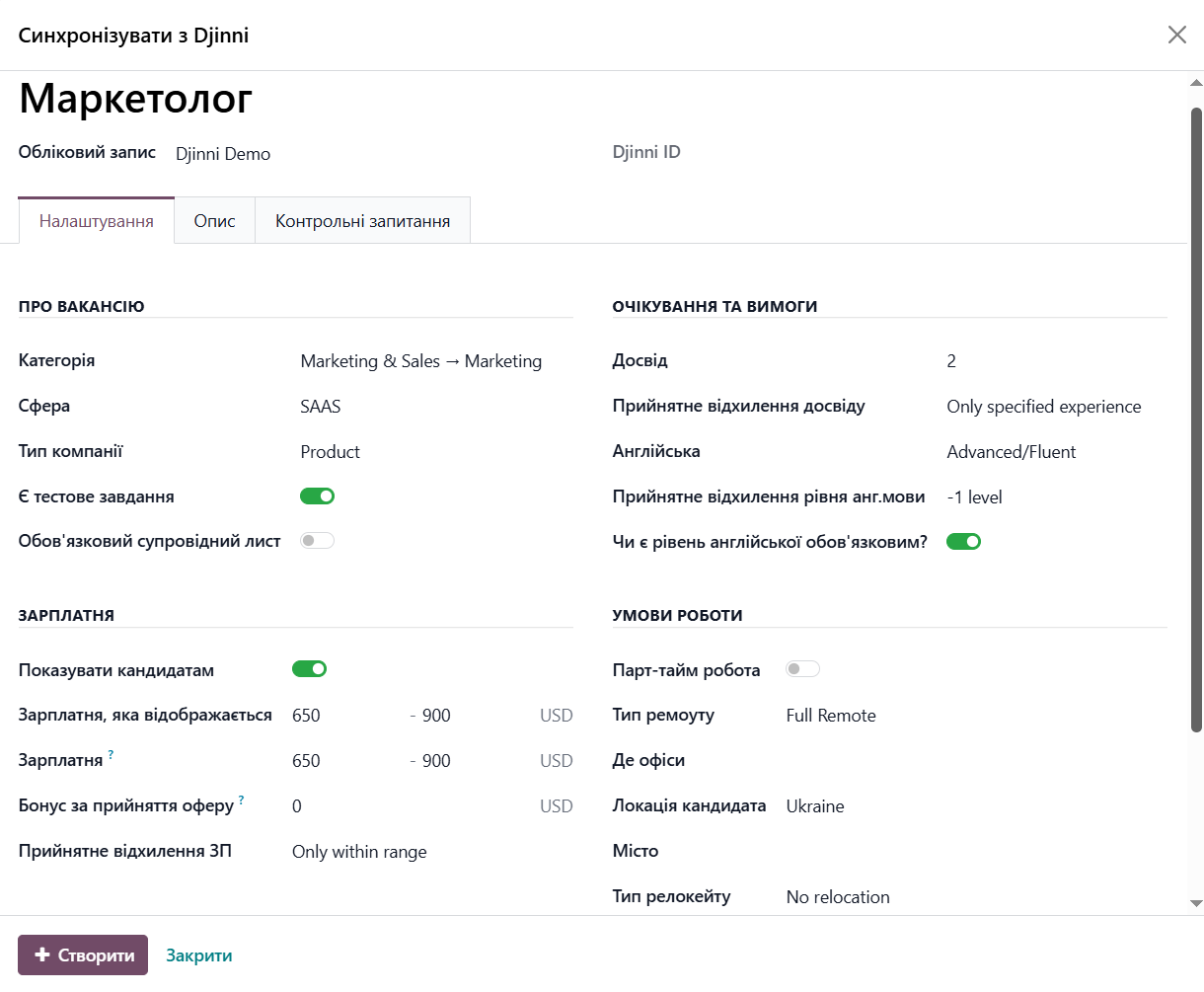Click Обліковий запис value Djinni Demo
This screenshot has height=992, width=1204.
pyautogui.click(x=223, y=154)
